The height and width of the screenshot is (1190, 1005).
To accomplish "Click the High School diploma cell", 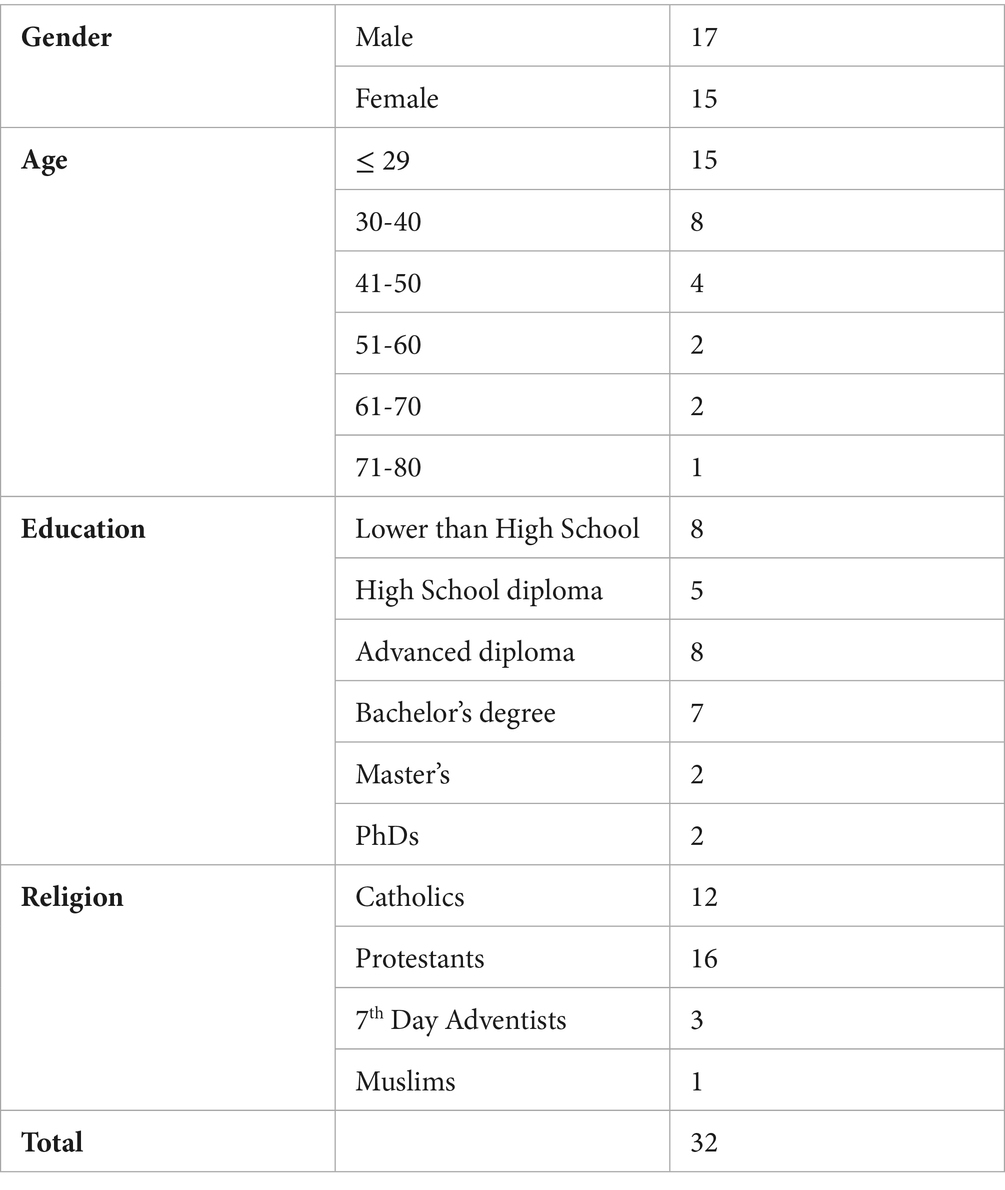I will coord(479,591).
